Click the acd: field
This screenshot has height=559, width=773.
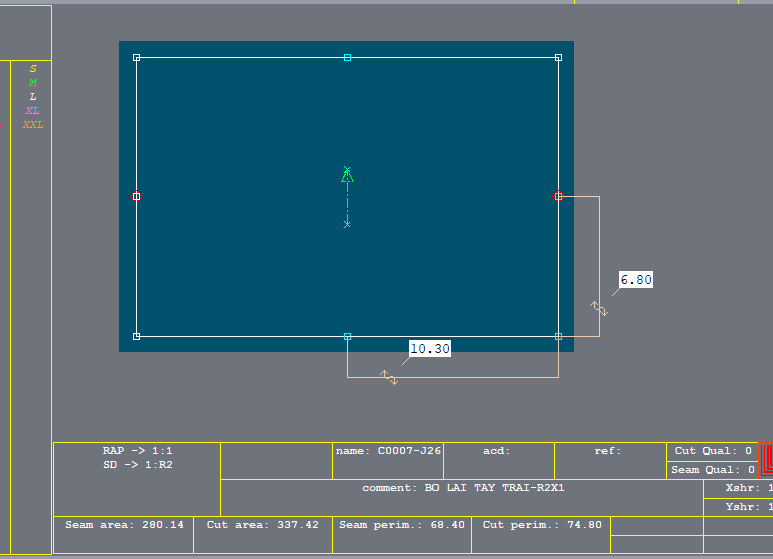click(x=499, y=461)
